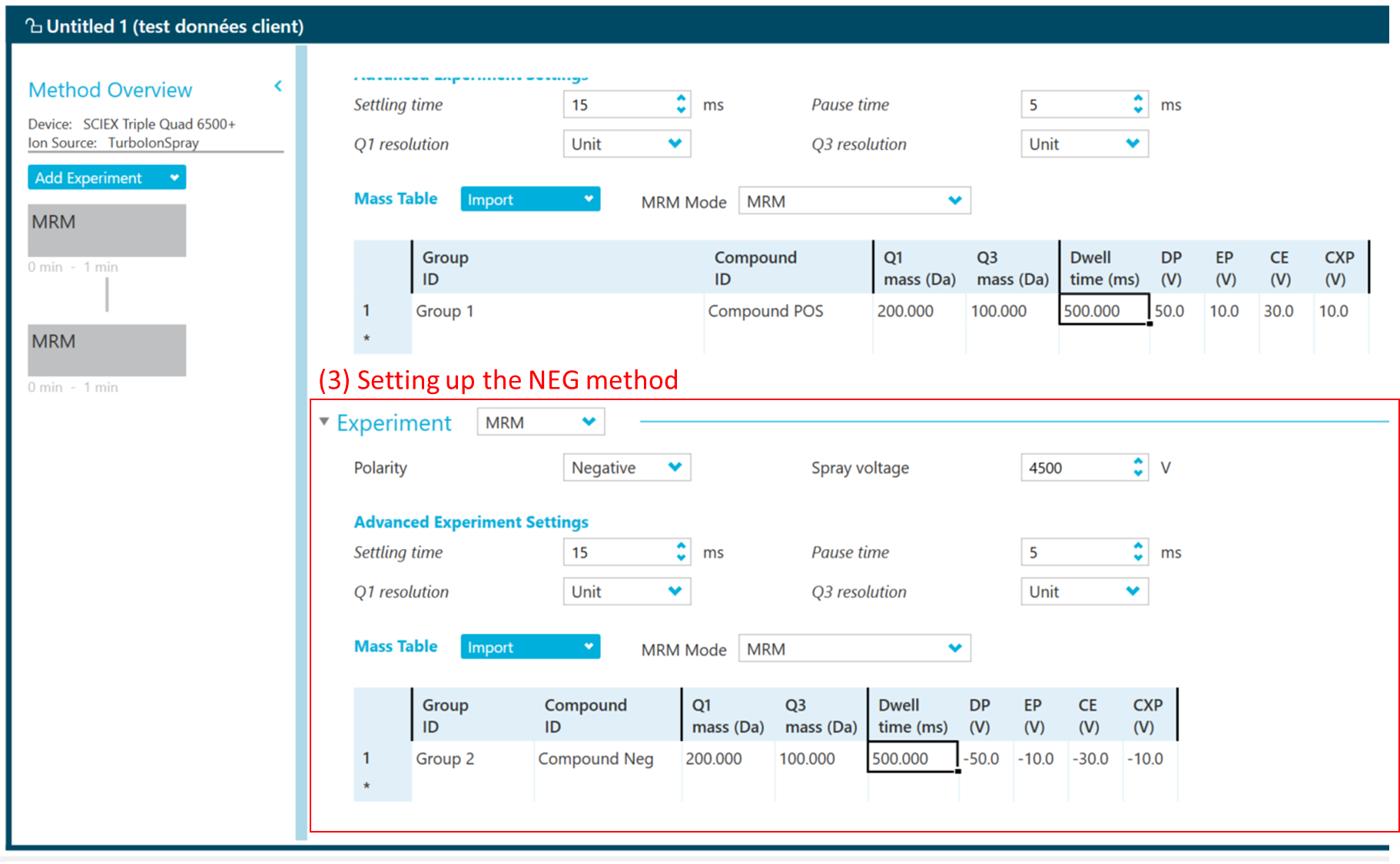Screen dimensions: 1400x864
Task: Click the Method Overview title
Action: click(110, 90)
